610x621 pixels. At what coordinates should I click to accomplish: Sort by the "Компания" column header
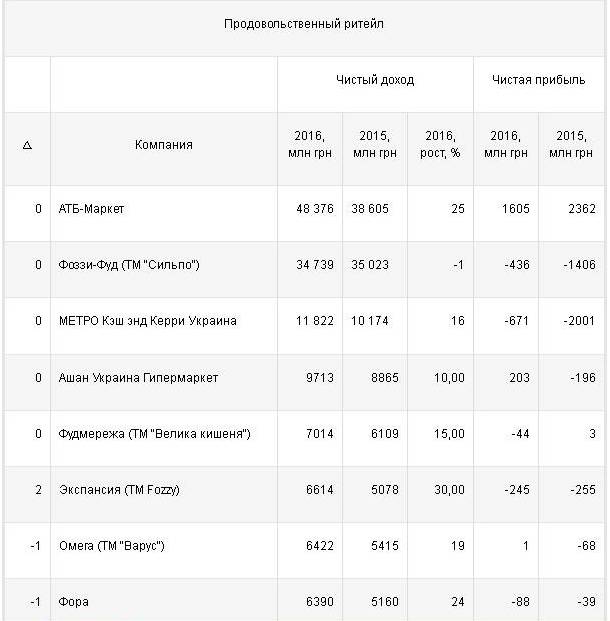(164, 145)
